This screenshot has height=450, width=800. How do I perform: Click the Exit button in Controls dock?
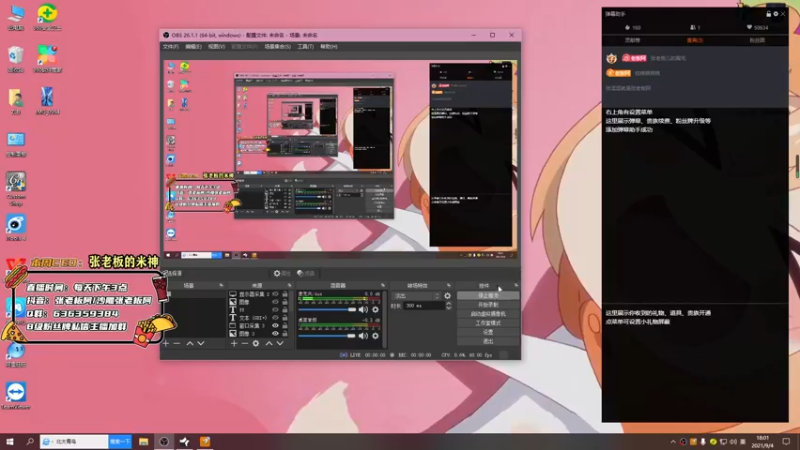pyautogui.click(x=488, y=341)
